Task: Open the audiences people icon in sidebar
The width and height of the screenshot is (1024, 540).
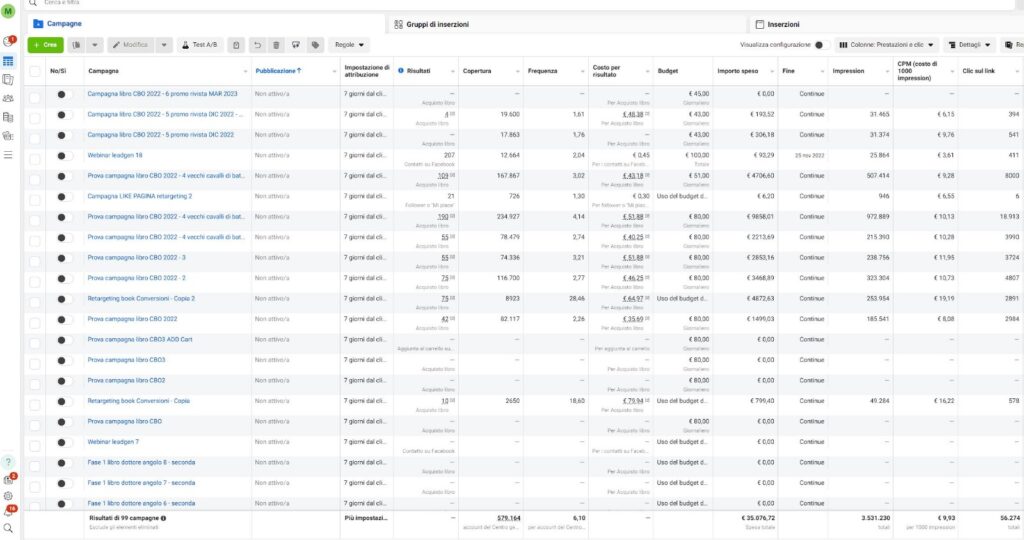Action: coord(8,99)
